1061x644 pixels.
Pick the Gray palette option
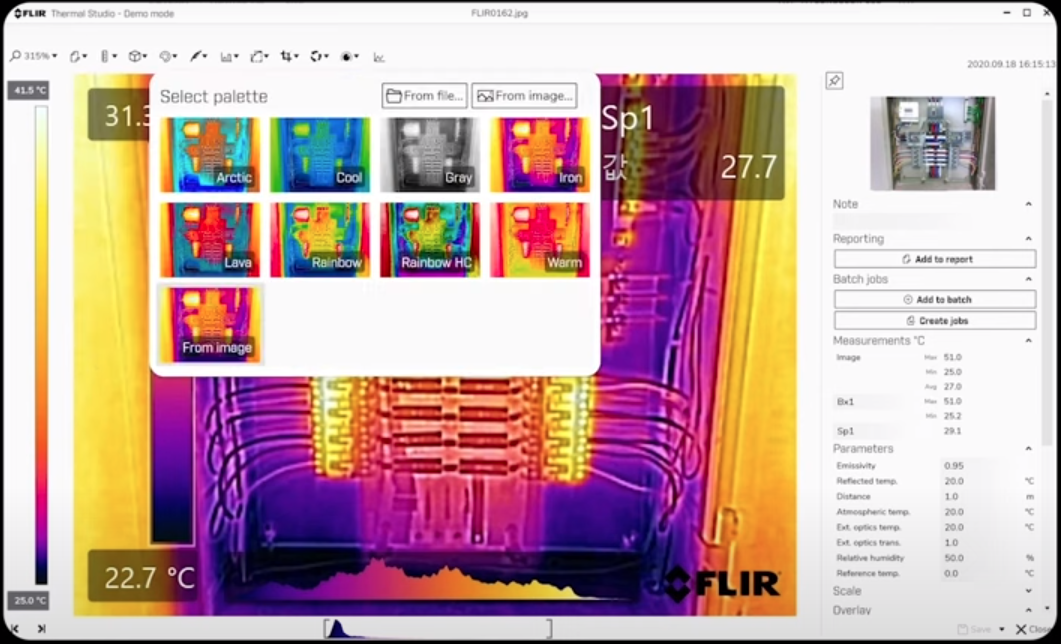[x=429, y=154]
